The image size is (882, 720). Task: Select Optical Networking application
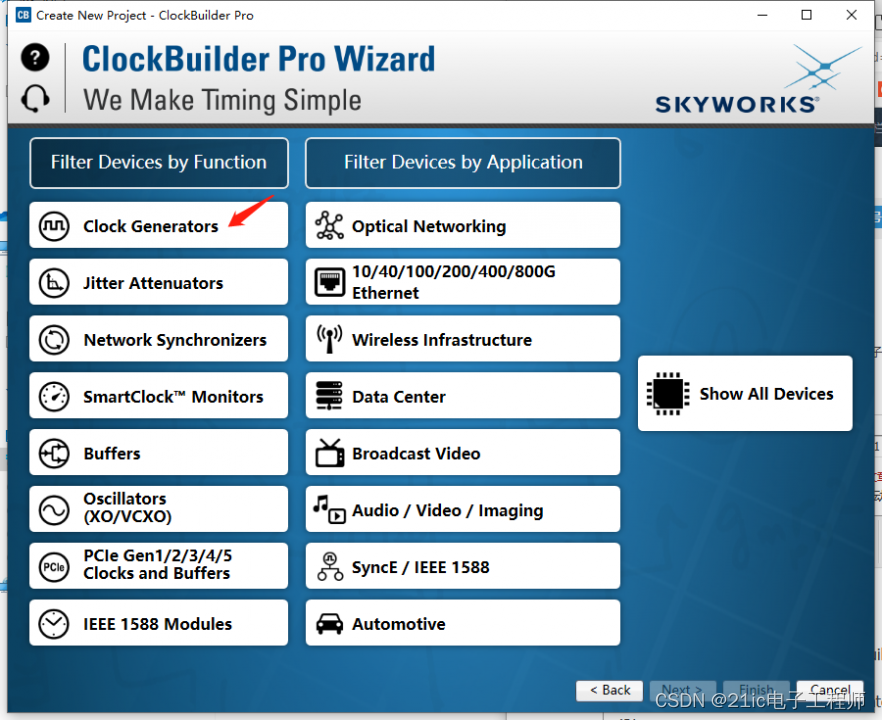pyautogui.click(x=463, y=226)
